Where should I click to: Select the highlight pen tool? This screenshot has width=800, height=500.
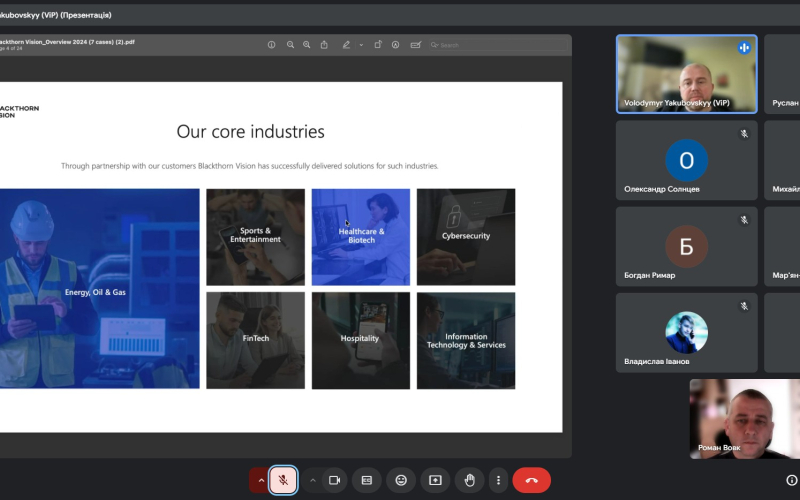(x=346, y=45)
